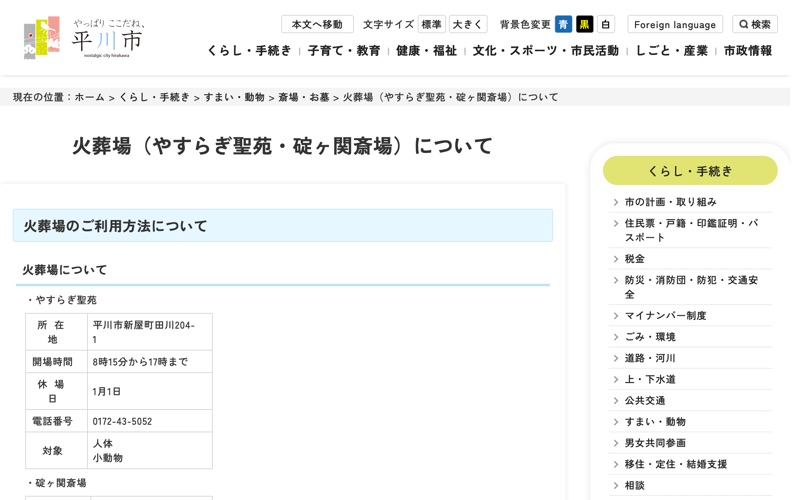Open 住民票・戸籍・印鑑証明・パスポート sidebar link

coord(691,230)
